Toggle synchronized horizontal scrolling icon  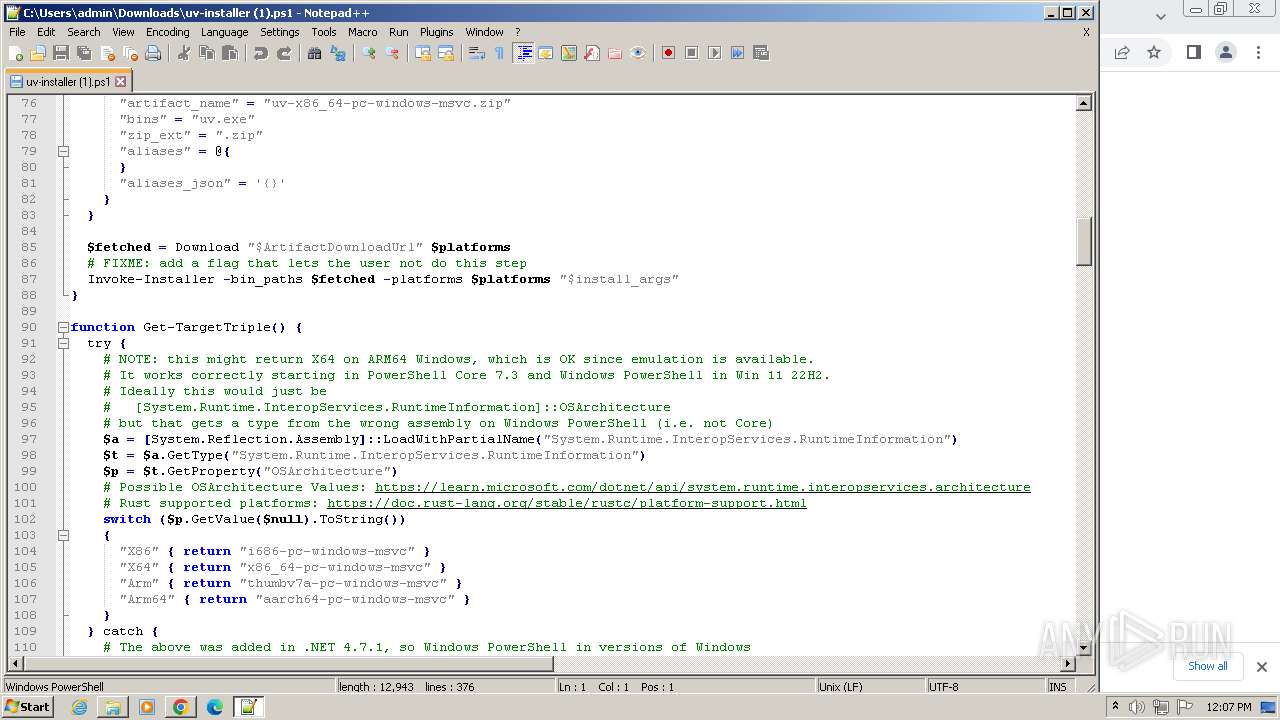(446, 53)
